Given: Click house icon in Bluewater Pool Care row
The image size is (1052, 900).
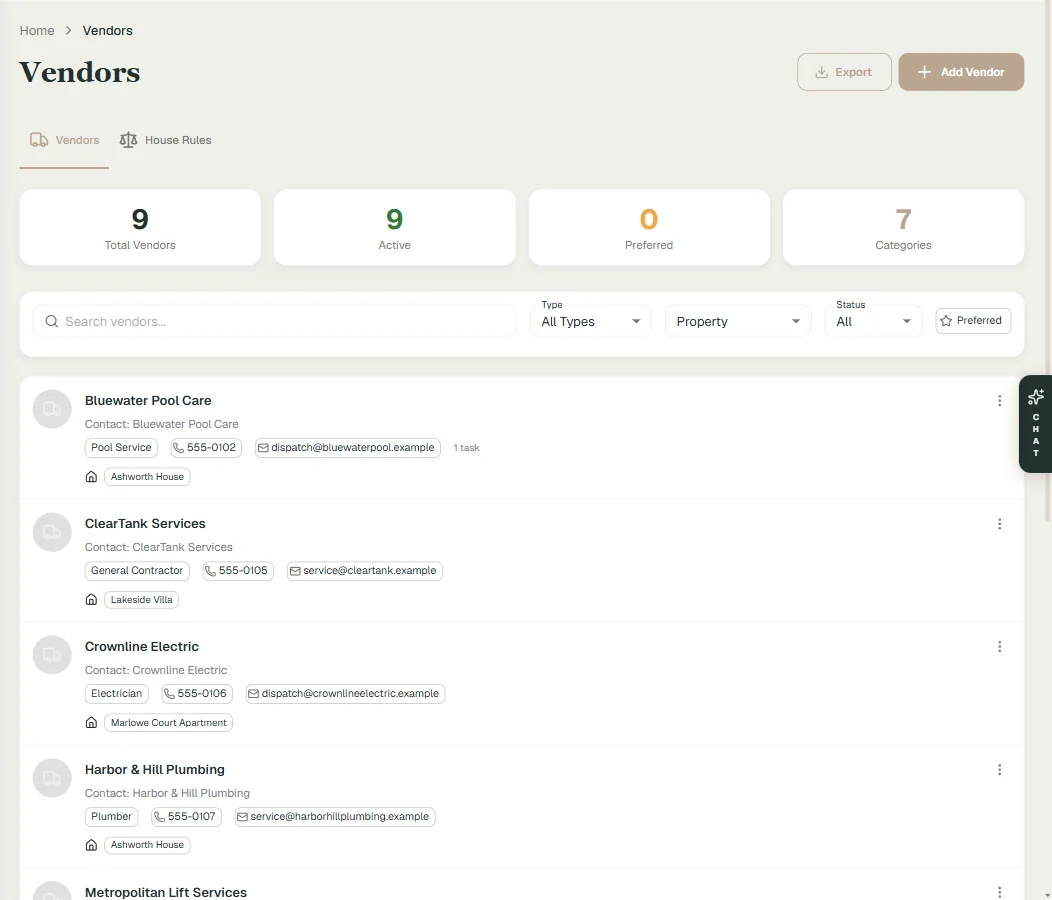Looking at the screenshot, I should click(x=91, y=477).
